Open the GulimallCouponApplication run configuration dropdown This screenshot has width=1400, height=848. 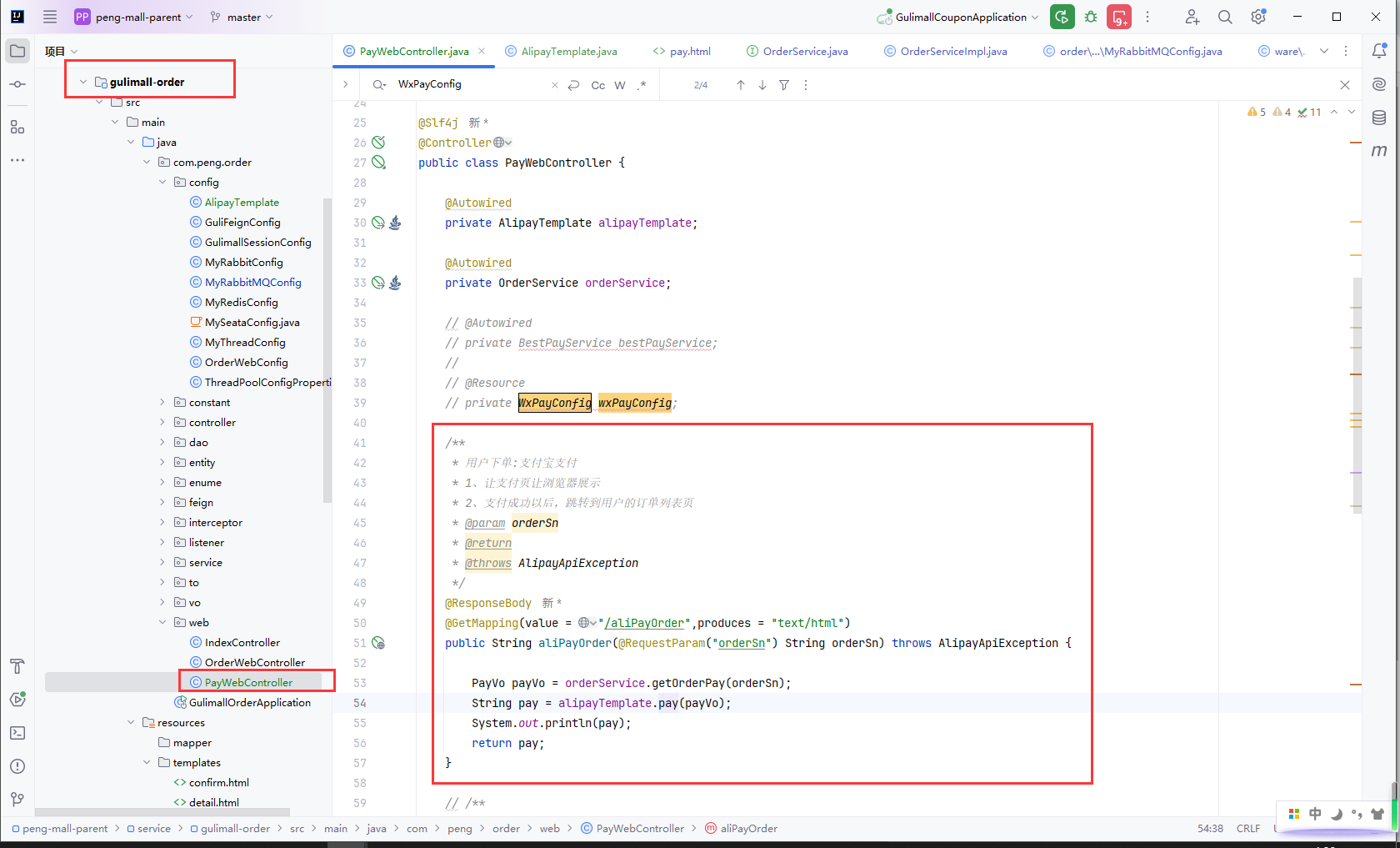958,17
